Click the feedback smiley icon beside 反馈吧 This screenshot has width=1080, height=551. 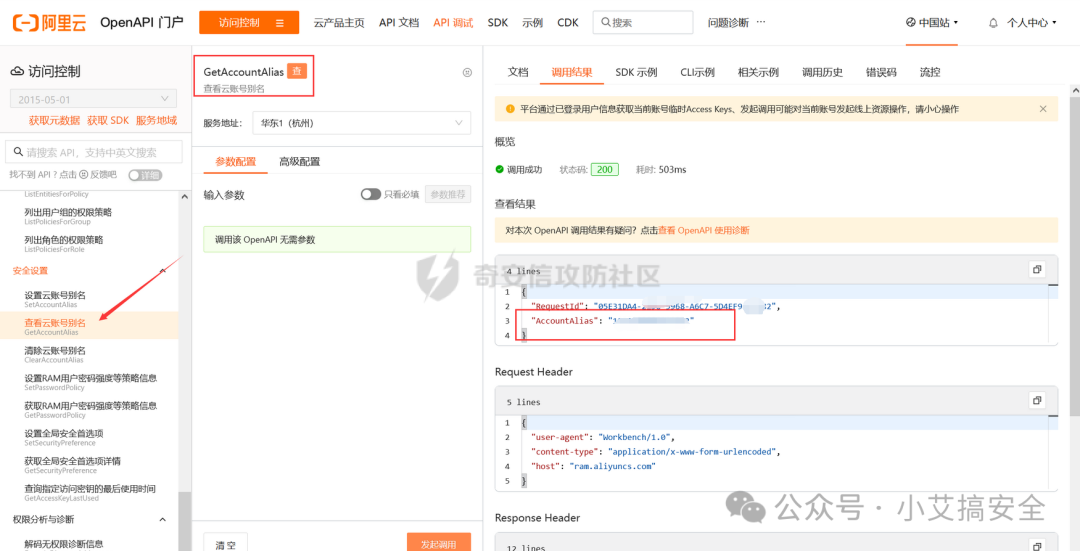tap(83, 175)
